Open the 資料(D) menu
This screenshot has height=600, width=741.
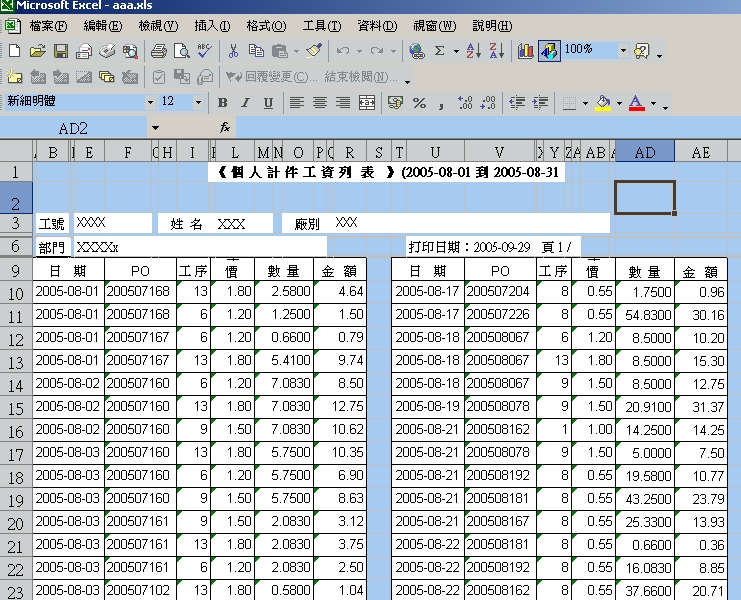(377, 26)
